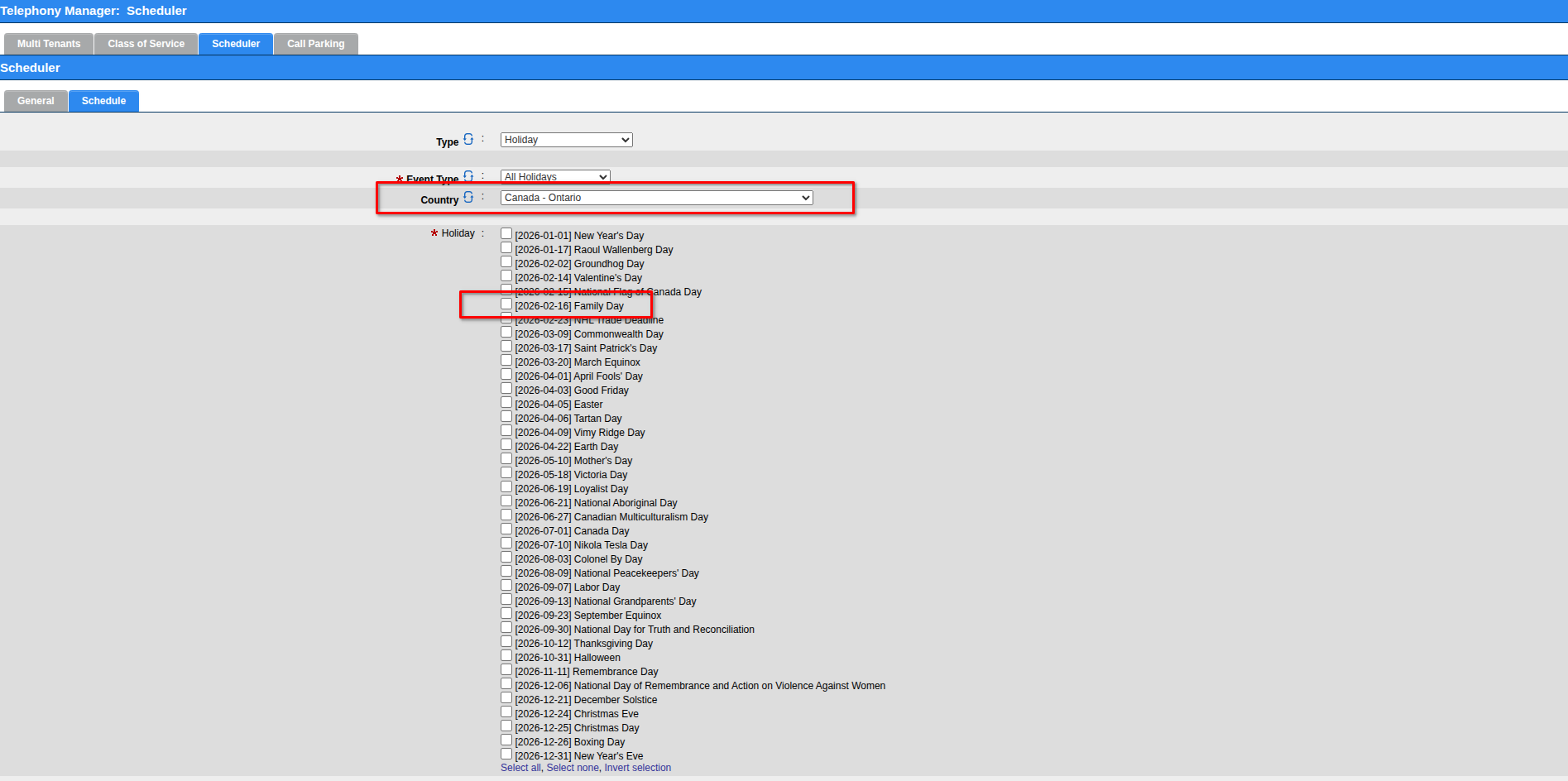The height and width of the screenshot is (781, 1568).
Task: Open the Type dropdown showing Holiday
Action: pyautogui.click(x=566, y=140)
